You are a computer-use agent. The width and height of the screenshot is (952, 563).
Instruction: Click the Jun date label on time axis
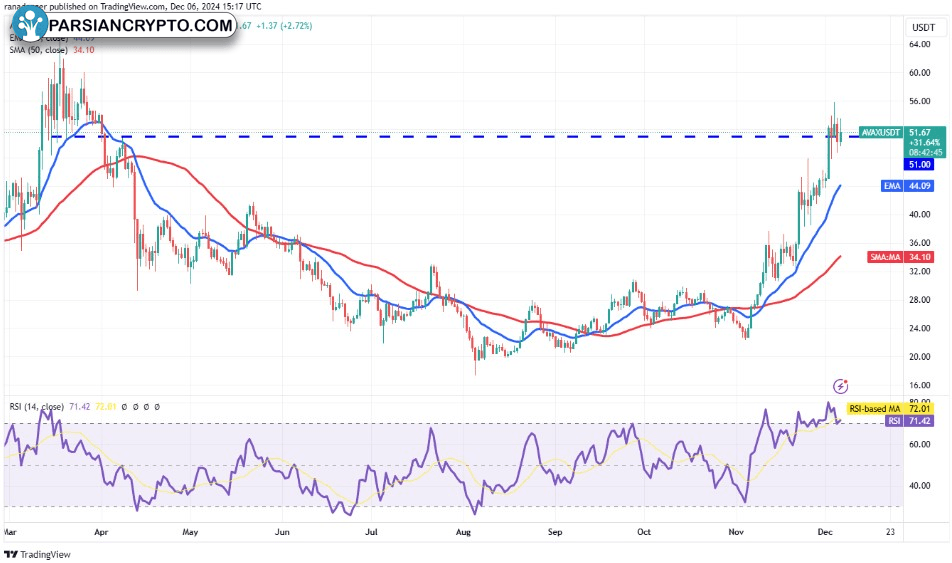tap(282, 532)
